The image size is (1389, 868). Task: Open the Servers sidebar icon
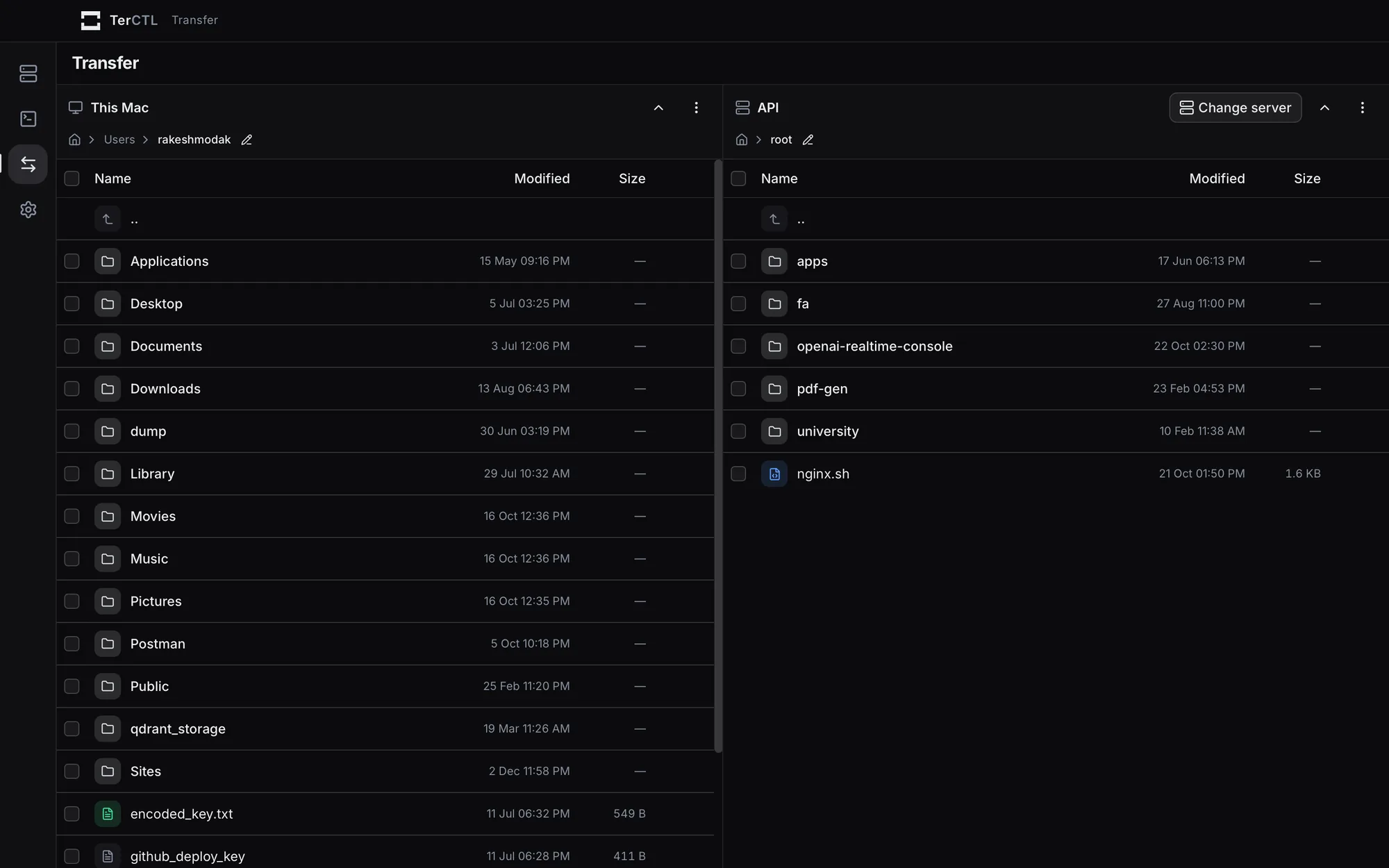click(28, 74)
